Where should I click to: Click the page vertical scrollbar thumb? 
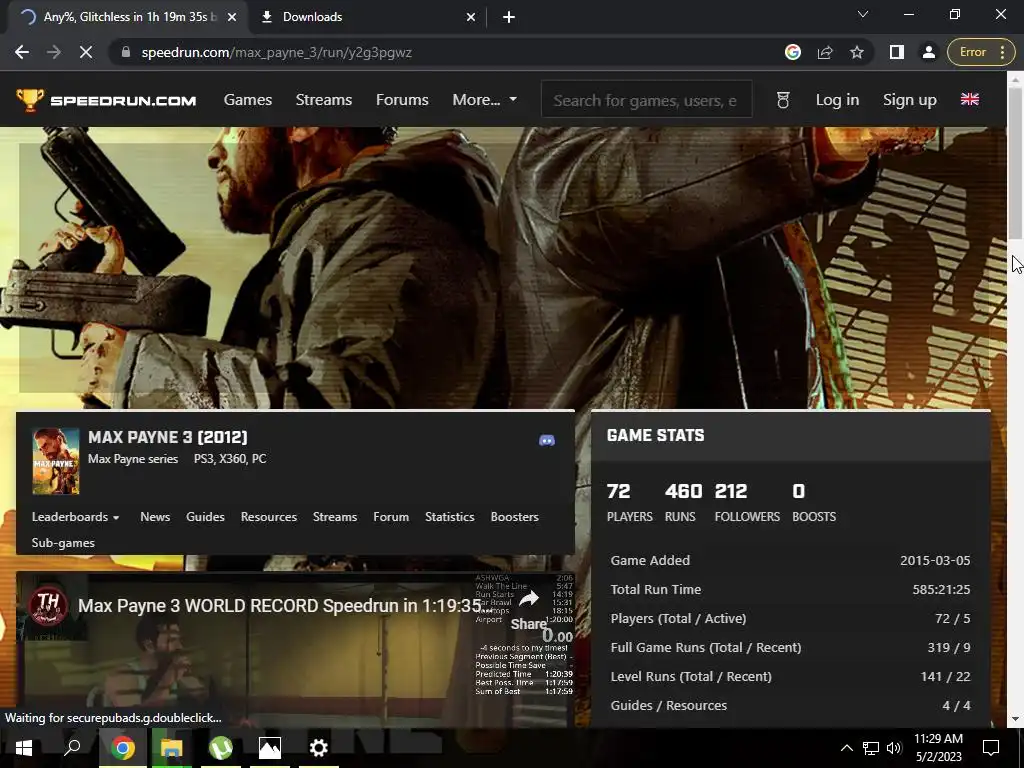click(x=1016, y=162)
